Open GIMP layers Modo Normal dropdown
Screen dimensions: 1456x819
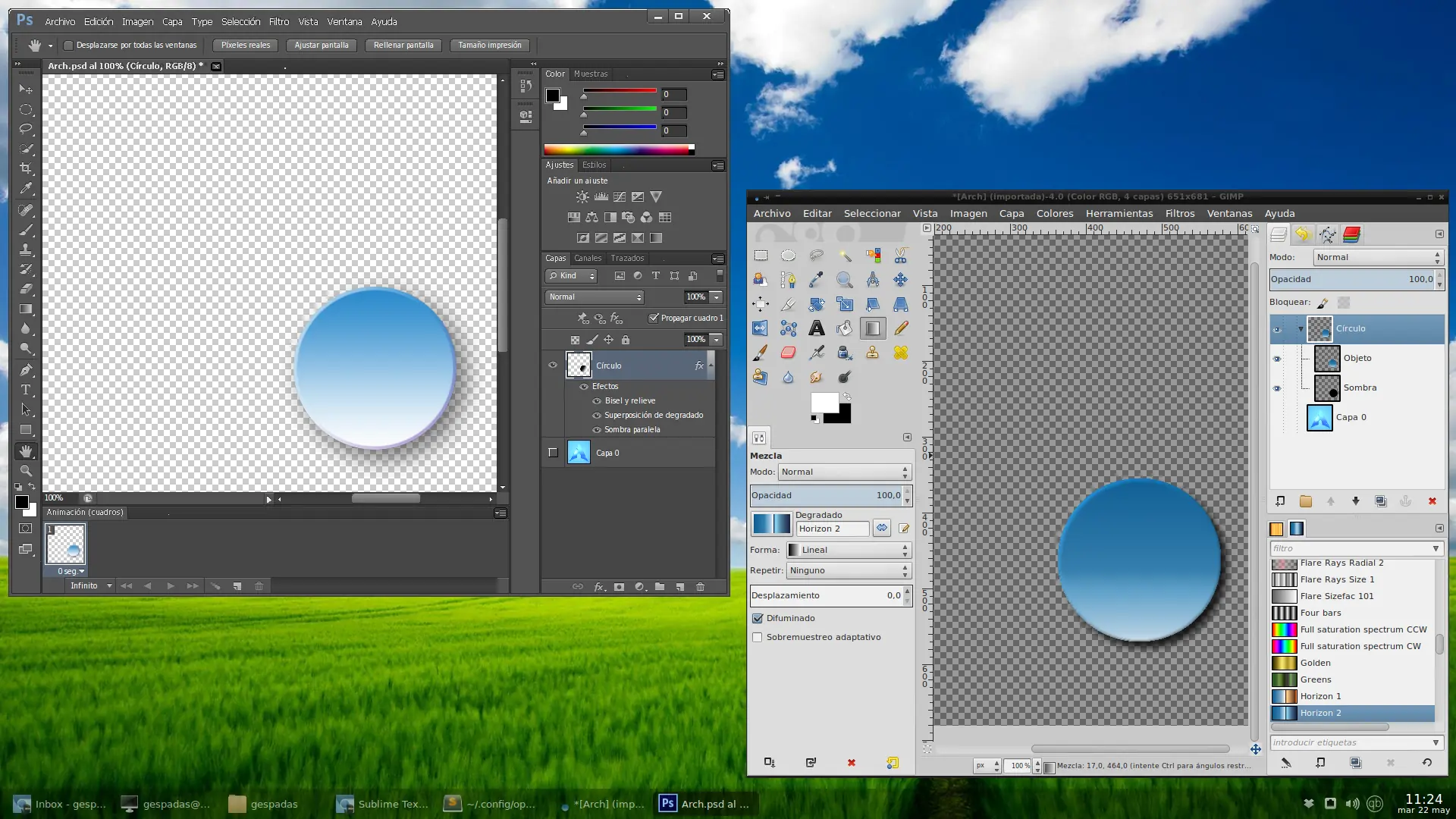click(x=1377, y=257)
